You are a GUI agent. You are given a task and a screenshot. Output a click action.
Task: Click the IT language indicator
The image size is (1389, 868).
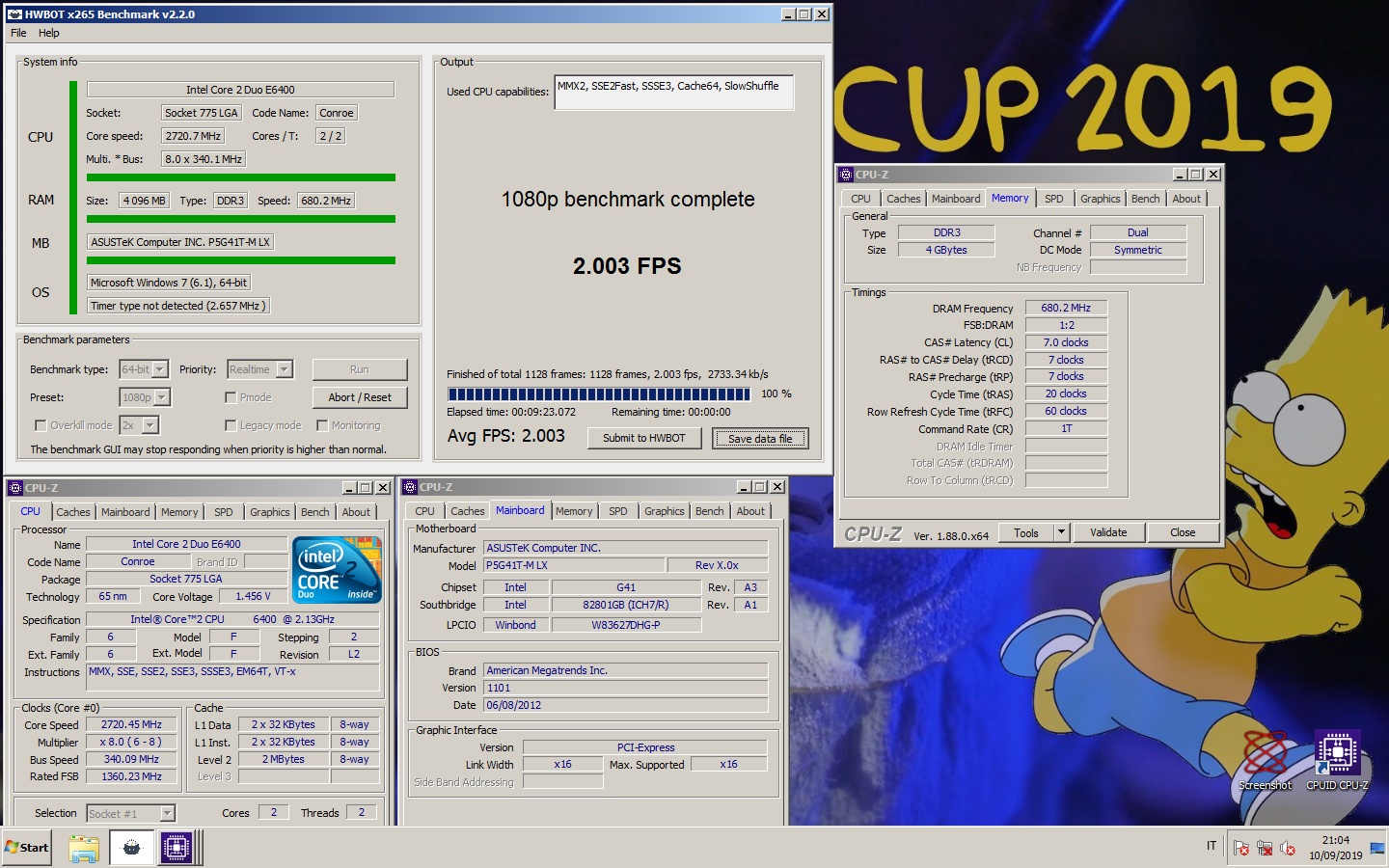tap(1212, 846)
